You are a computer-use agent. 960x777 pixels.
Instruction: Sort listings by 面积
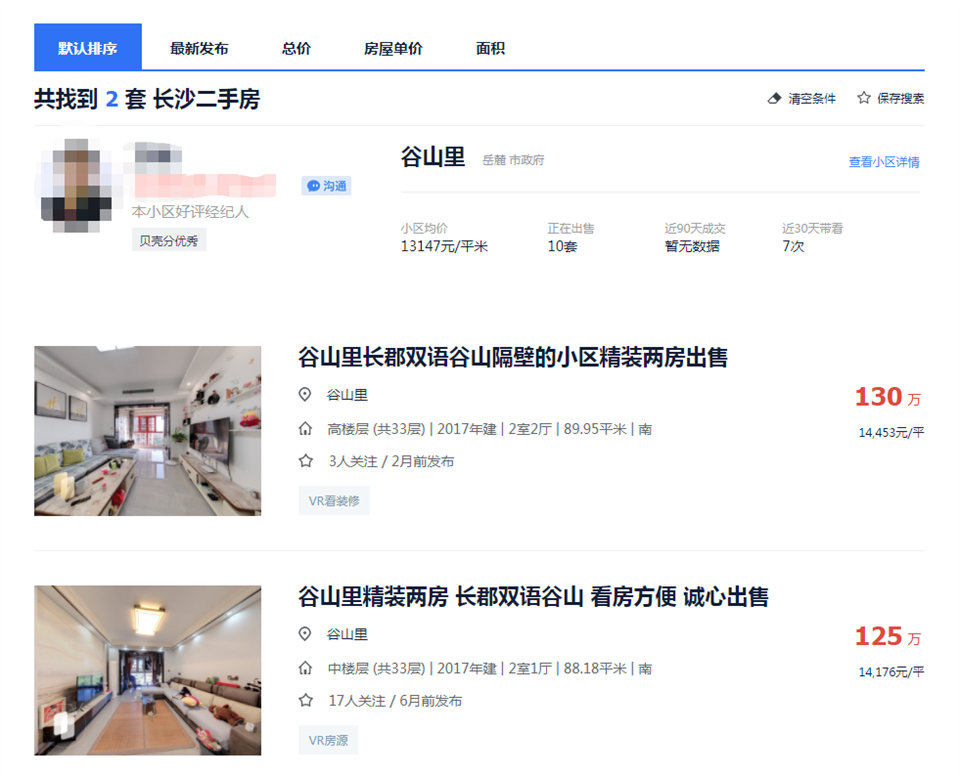click(x=490, y=48)
